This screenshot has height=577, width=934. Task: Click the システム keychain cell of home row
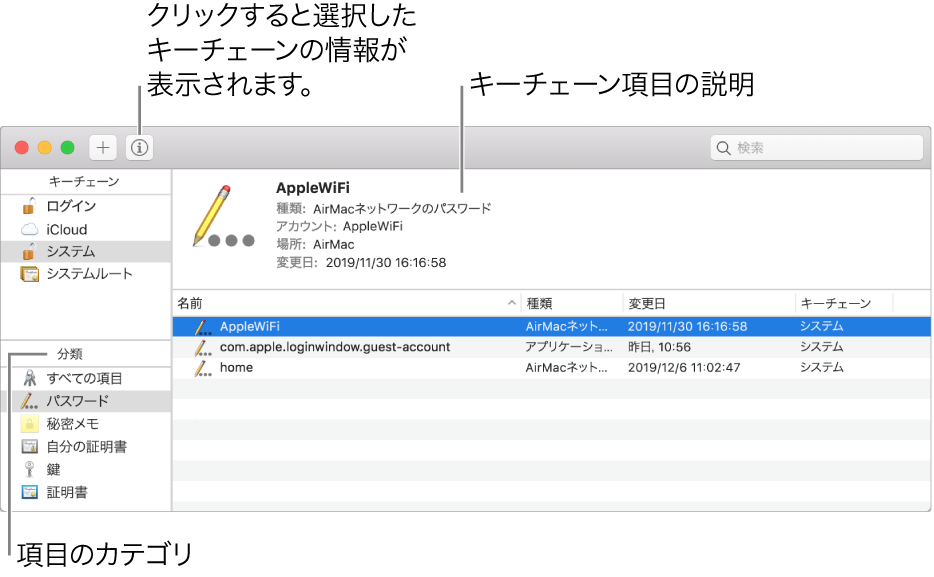click(821, 367)
